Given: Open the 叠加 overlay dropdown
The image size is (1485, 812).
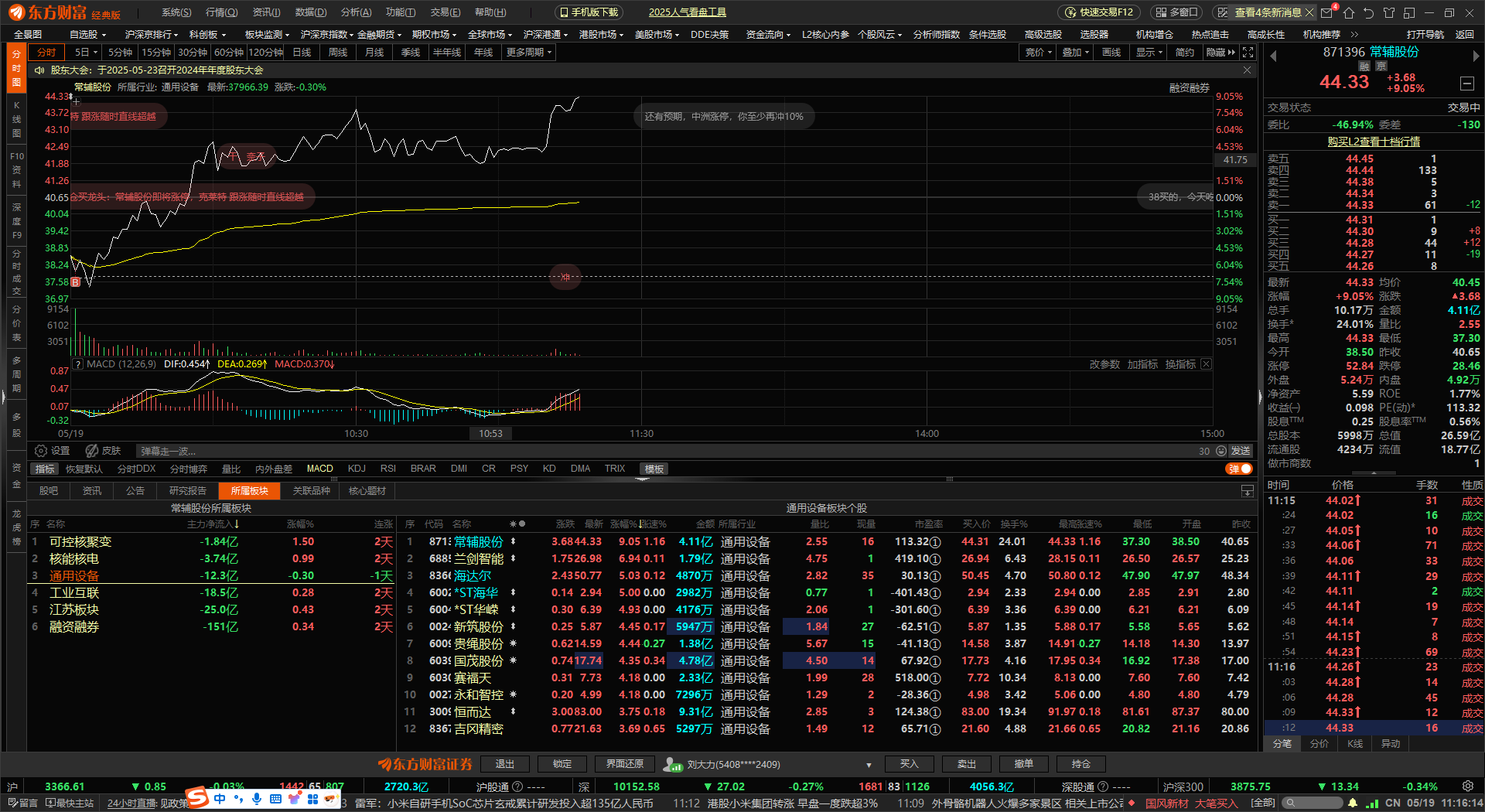Looking at the screenshot, I should tap(1076, 53).
